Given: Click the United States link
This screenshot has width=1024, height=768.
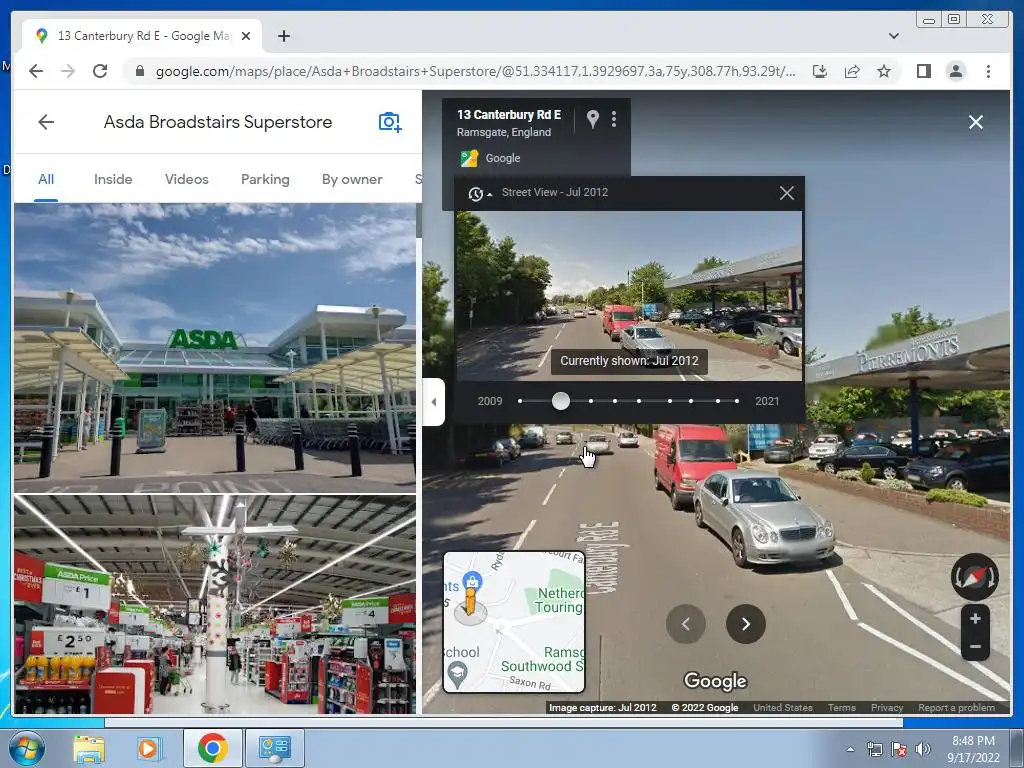Looking at the screenshot, I should pyautogui.click(x=783, y=708).
